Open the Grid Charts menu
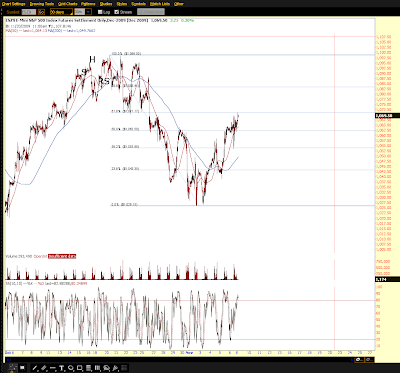This screenshot has width=400, height=373. [x=68, y=4]
